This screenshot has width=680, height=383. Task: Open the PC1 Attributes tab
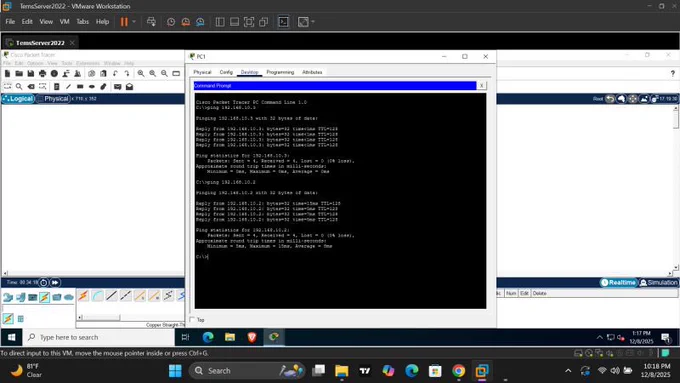click(312, 72)
